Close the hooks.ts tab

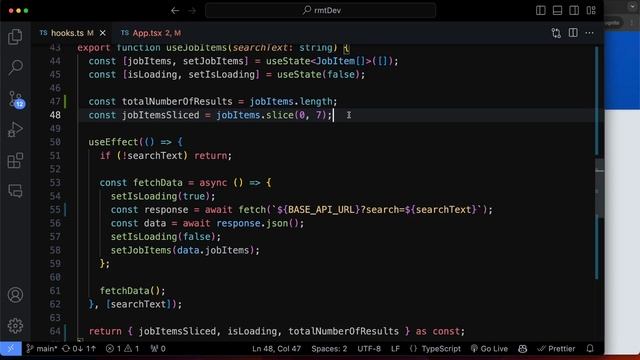(x=103, y=33)
